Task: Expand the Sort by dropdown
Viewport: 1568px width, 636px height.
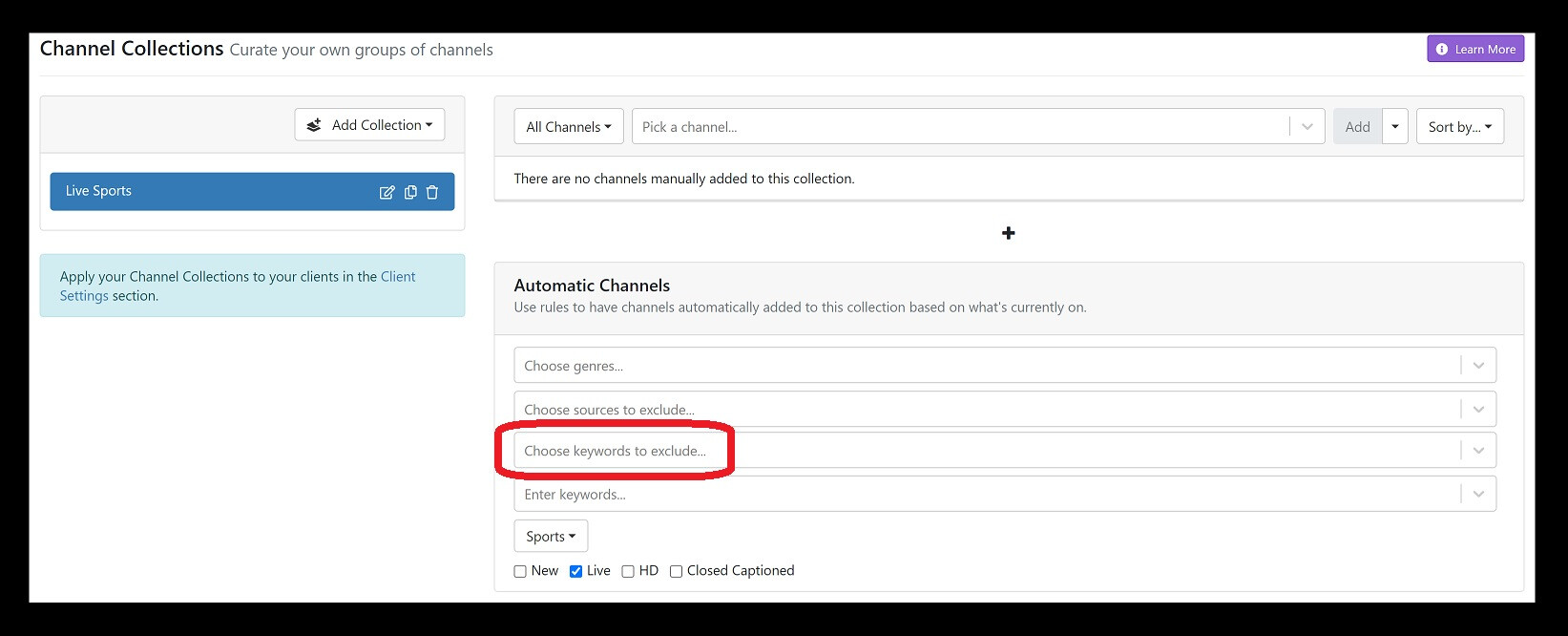Action: click(1459, 127)
